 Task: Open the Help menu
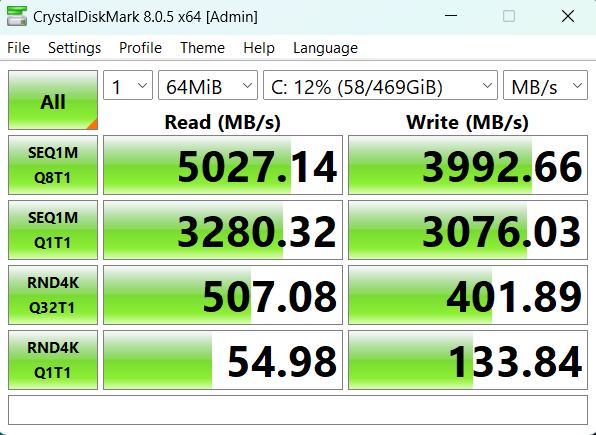pos(259,48)
